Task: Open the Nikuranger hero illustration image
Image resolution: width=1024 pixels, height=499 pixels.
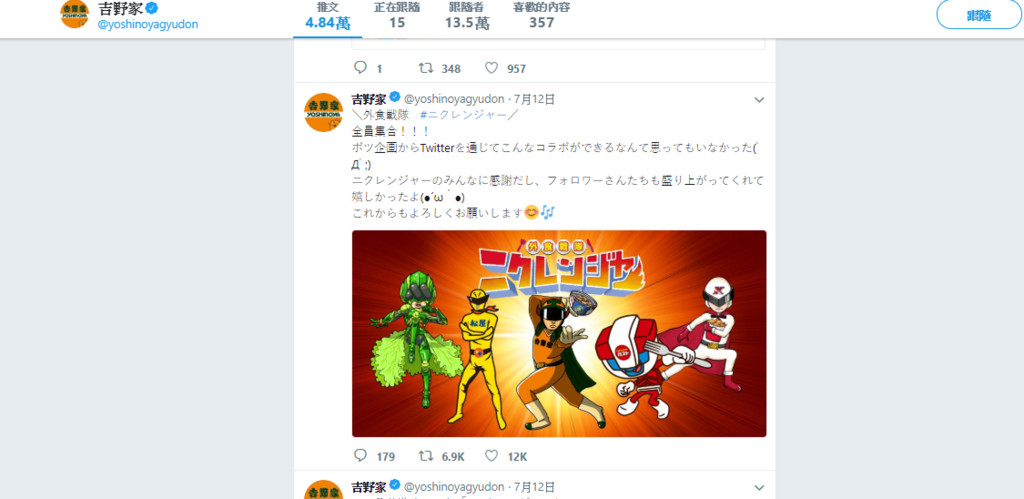Action: pyautogui.click(x=559, y=333)
